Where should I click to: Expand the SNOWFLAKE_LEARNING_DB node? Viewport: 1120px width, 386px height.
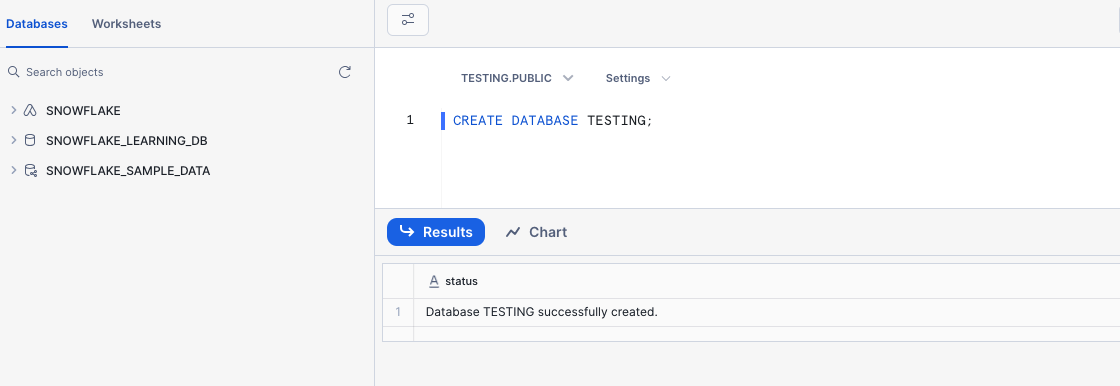(14, 141)
